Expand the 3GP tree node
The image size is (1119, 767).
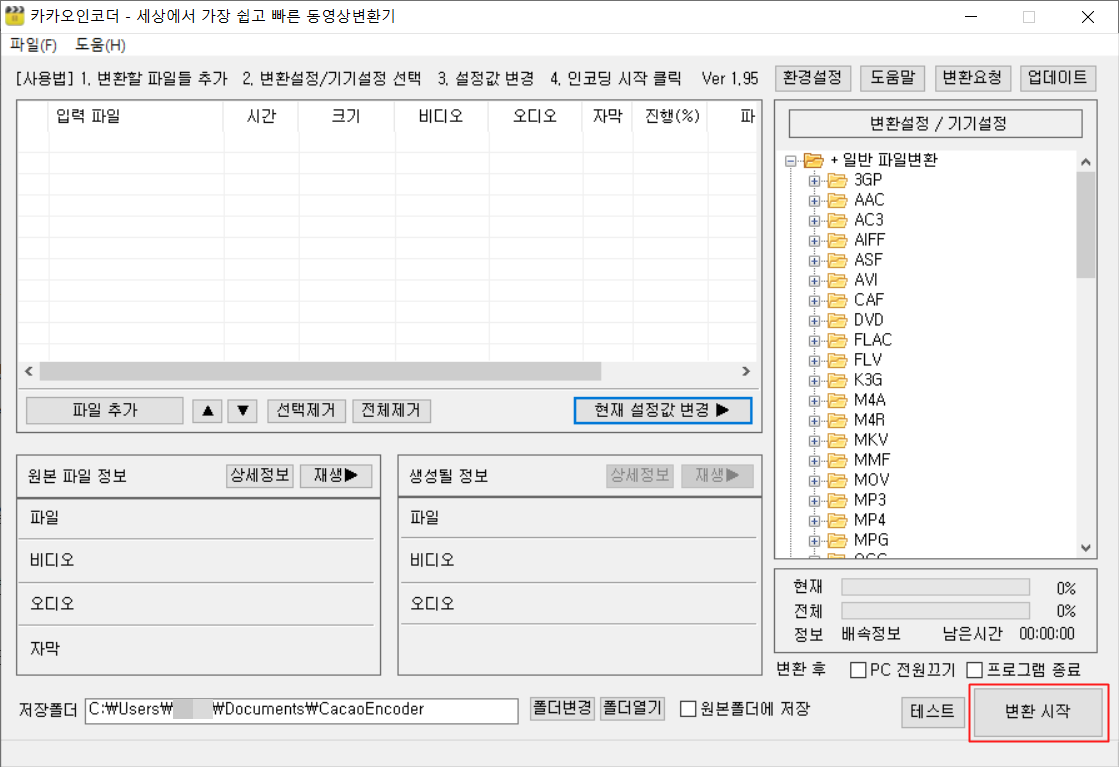tap(814, 181)
